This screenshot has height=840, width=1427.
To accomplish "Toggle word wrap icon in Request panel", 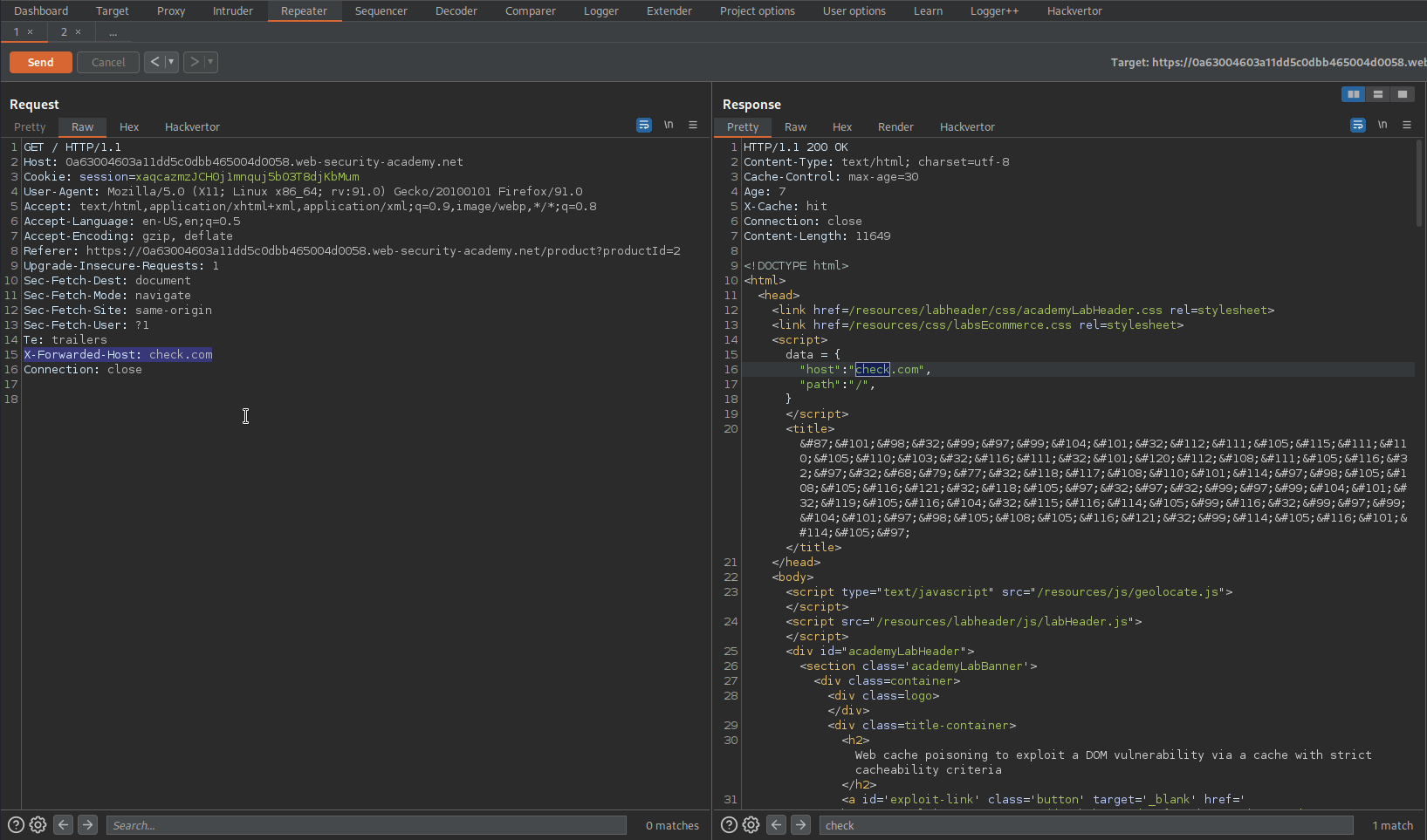I will point(644,126).
